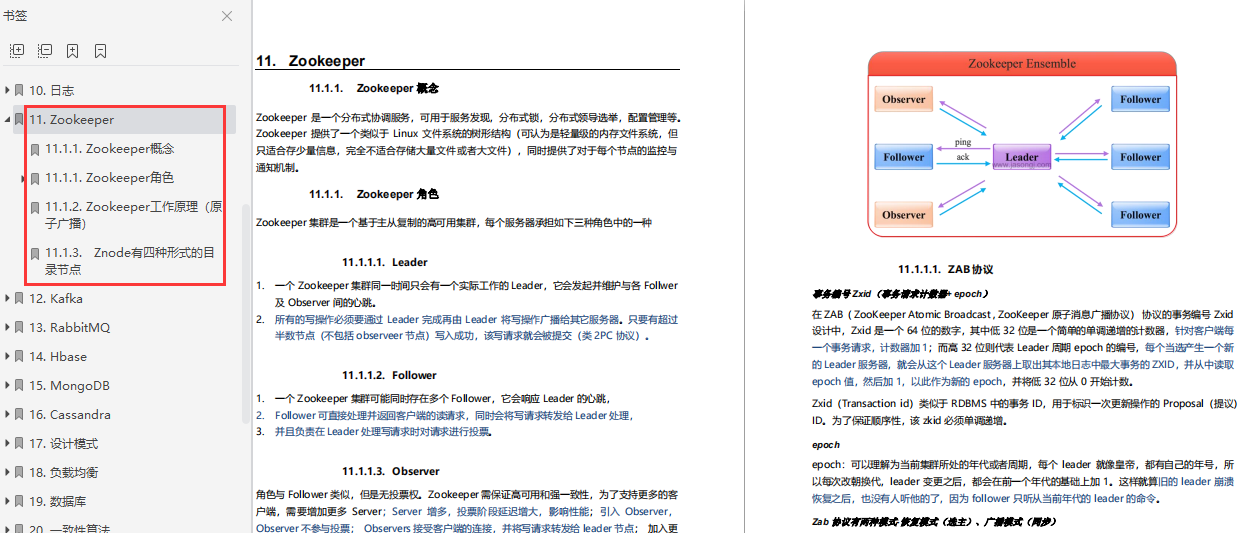Expand the 18. 负载均衡 bookmark
The width and height of the screenshot is (1240, 533).
click(x=7, y=472)
